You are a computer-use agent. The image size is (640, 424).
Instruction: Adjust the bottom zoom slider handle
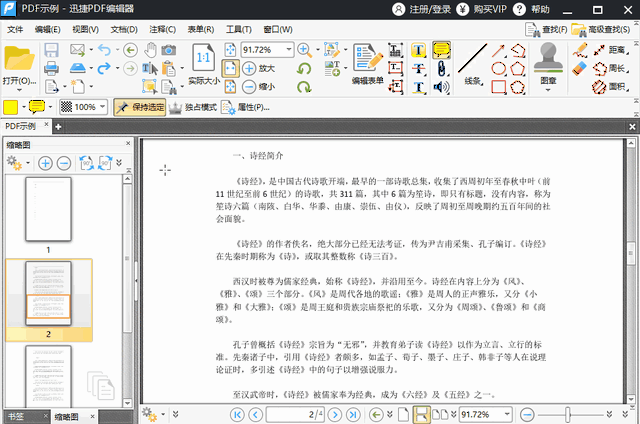(x=568, y=415)
